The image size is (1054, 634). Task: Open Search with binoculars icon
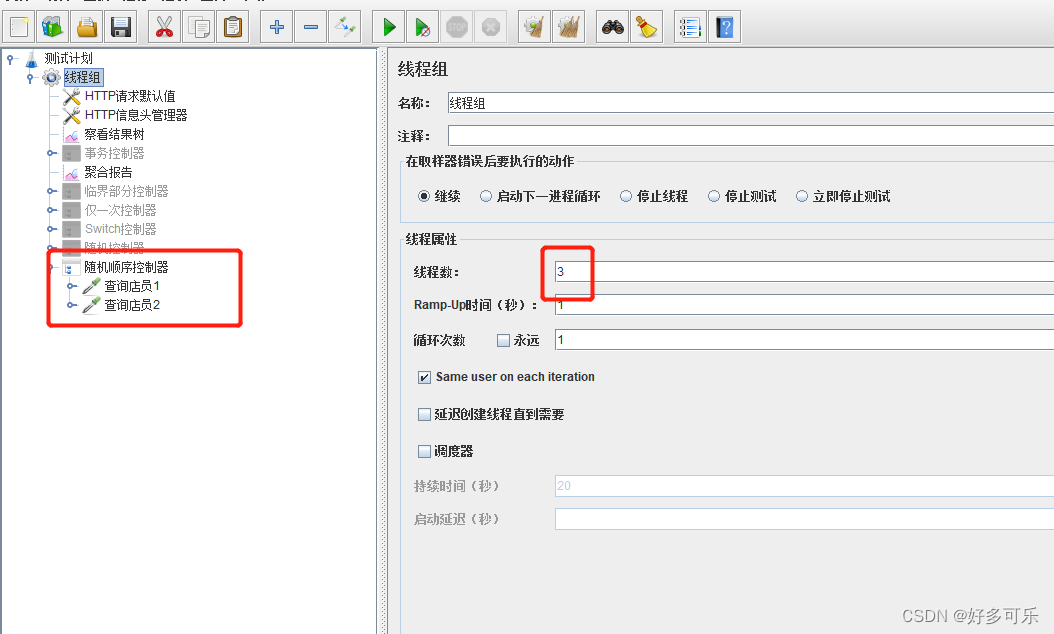(x=613, y=28)
